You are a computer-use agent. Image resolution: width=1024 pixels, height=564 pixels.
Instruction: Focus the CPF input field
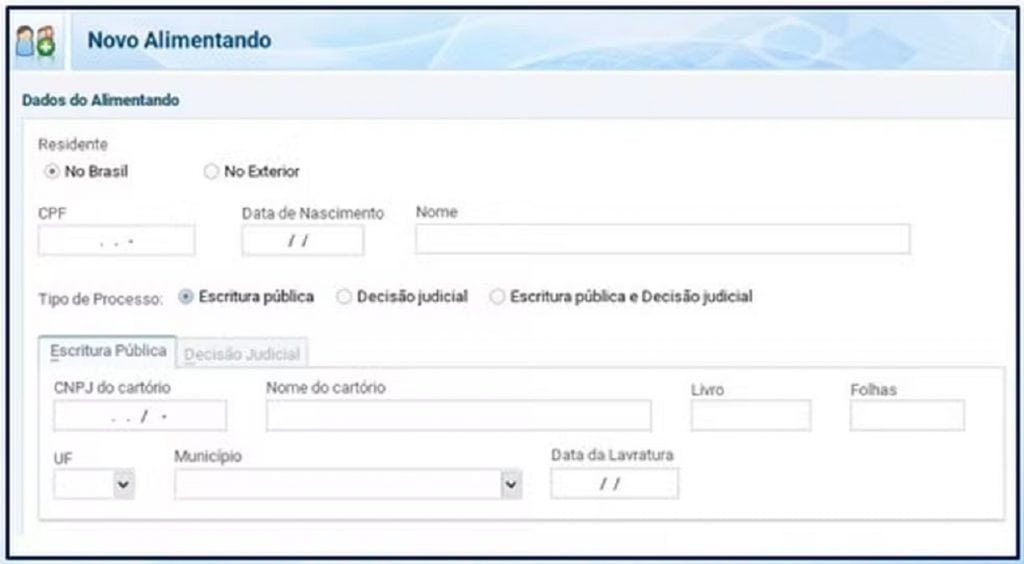tap(116, 241)
